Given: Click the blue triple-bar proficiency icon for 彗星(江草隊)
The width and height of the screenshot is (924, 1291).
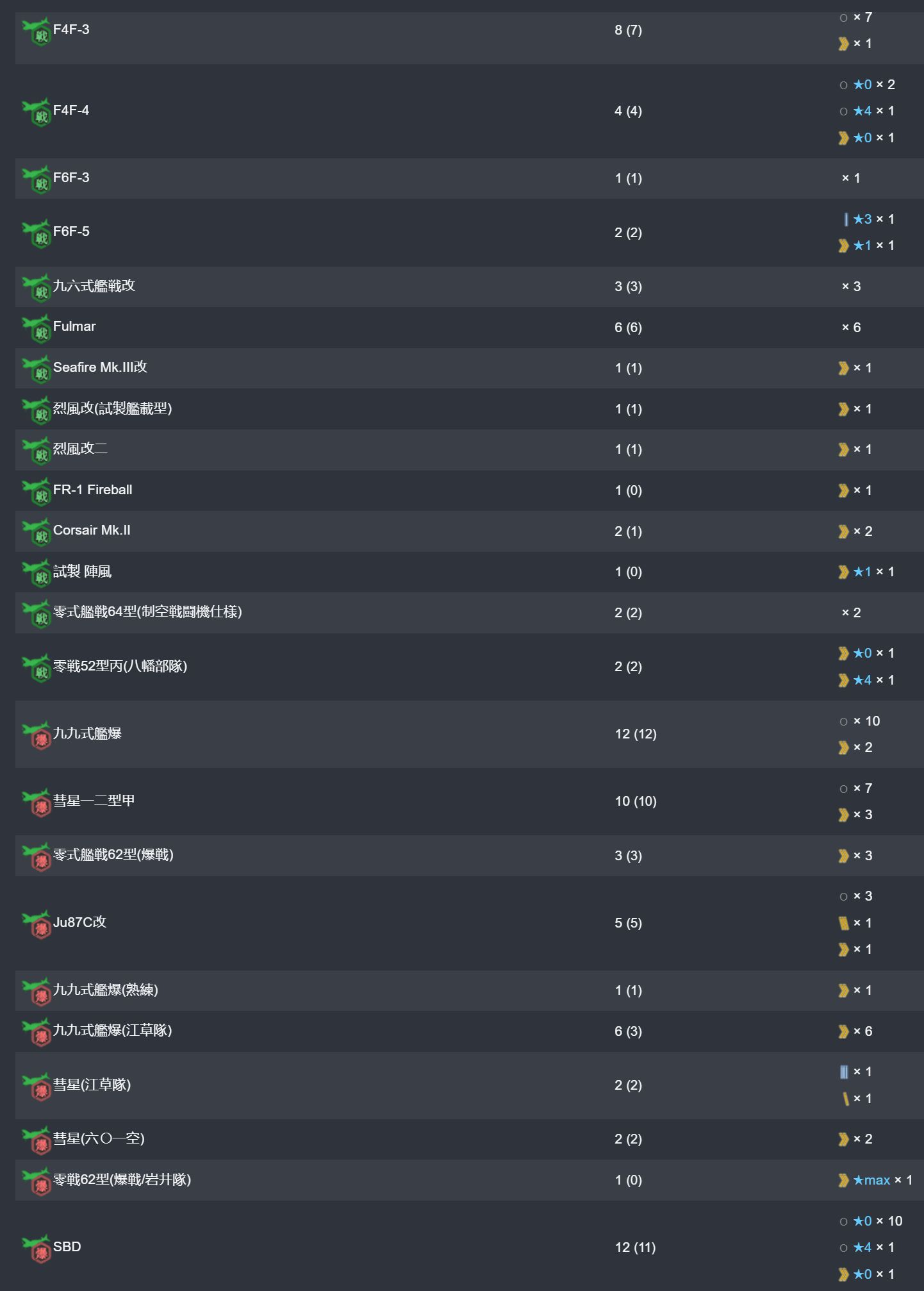Looking at the screenshot, I should click(844, 1072).
